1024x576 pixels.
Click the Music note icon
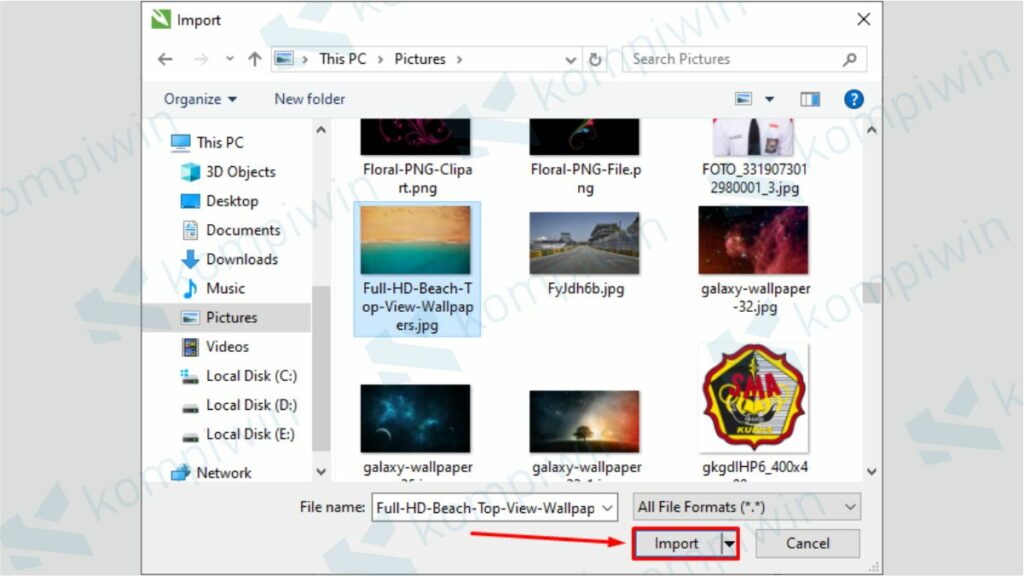(190, 288)
